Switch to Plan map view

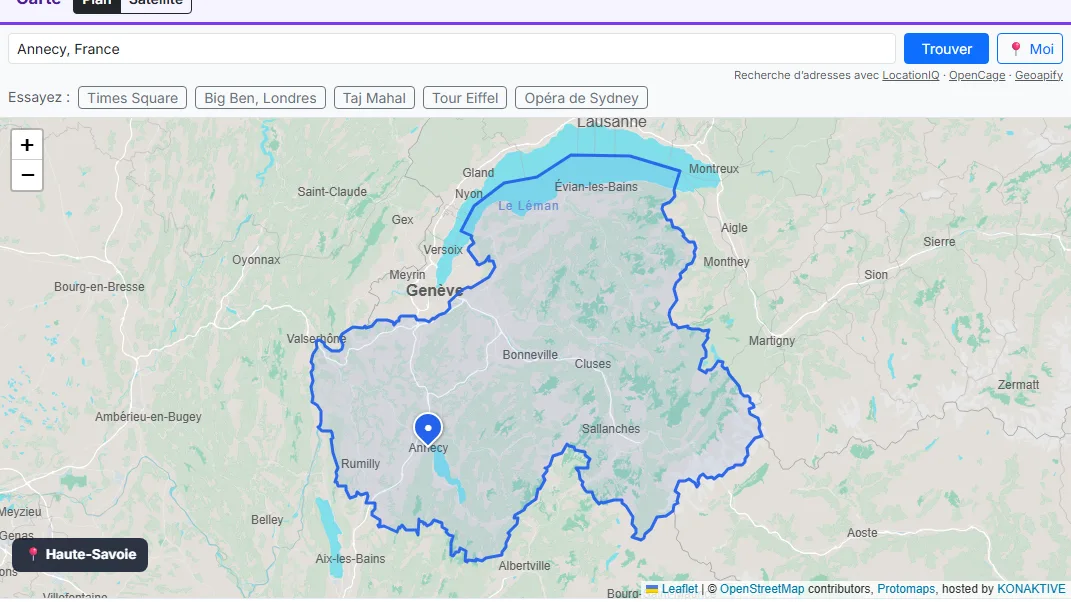(x=97, y=3)
